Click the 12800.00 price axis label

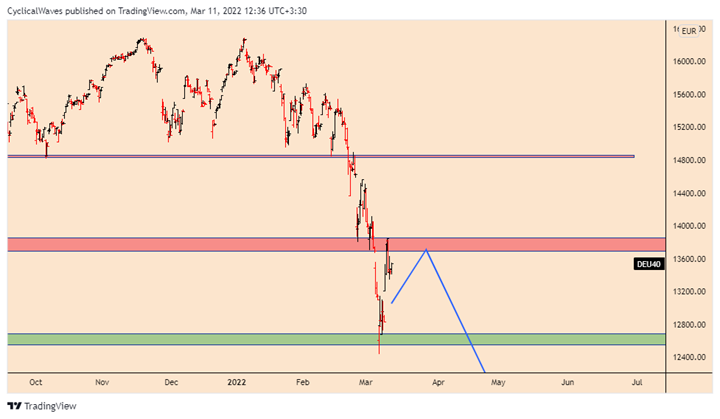click(689, 325)
